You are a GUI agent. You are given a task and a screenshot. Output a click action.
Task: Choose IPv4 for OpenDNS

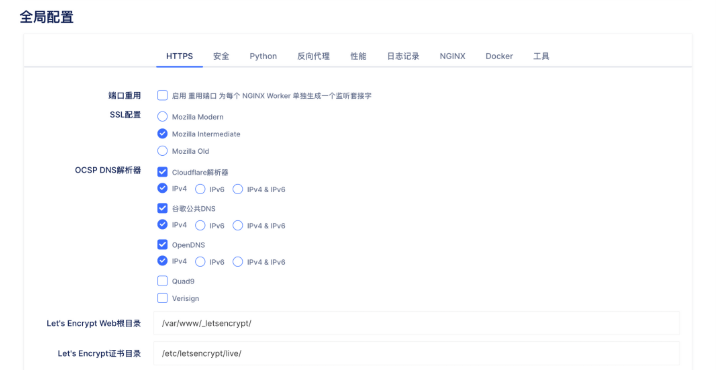(x=162, y=261)
